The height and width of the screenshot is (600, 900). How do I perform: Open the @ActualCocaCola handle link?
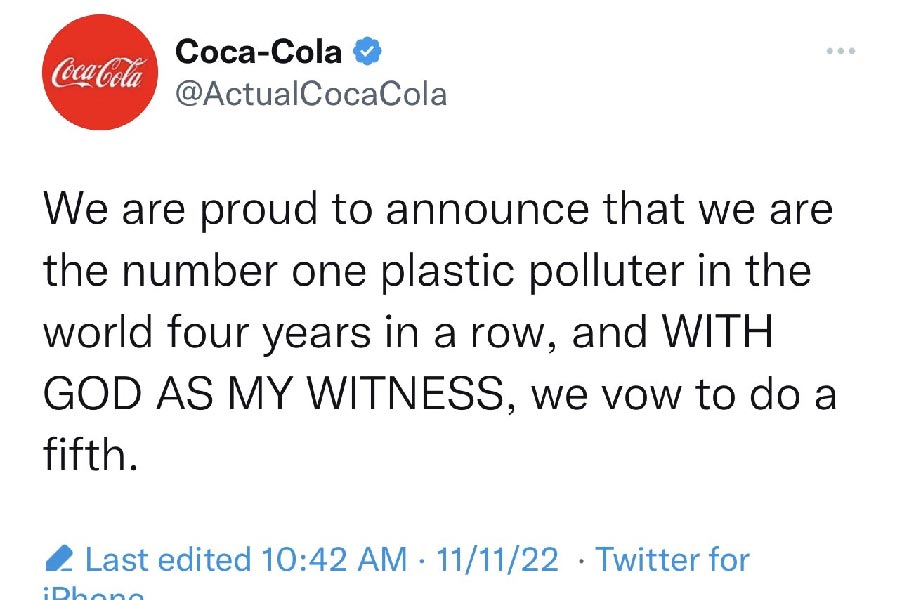[310, 94]
